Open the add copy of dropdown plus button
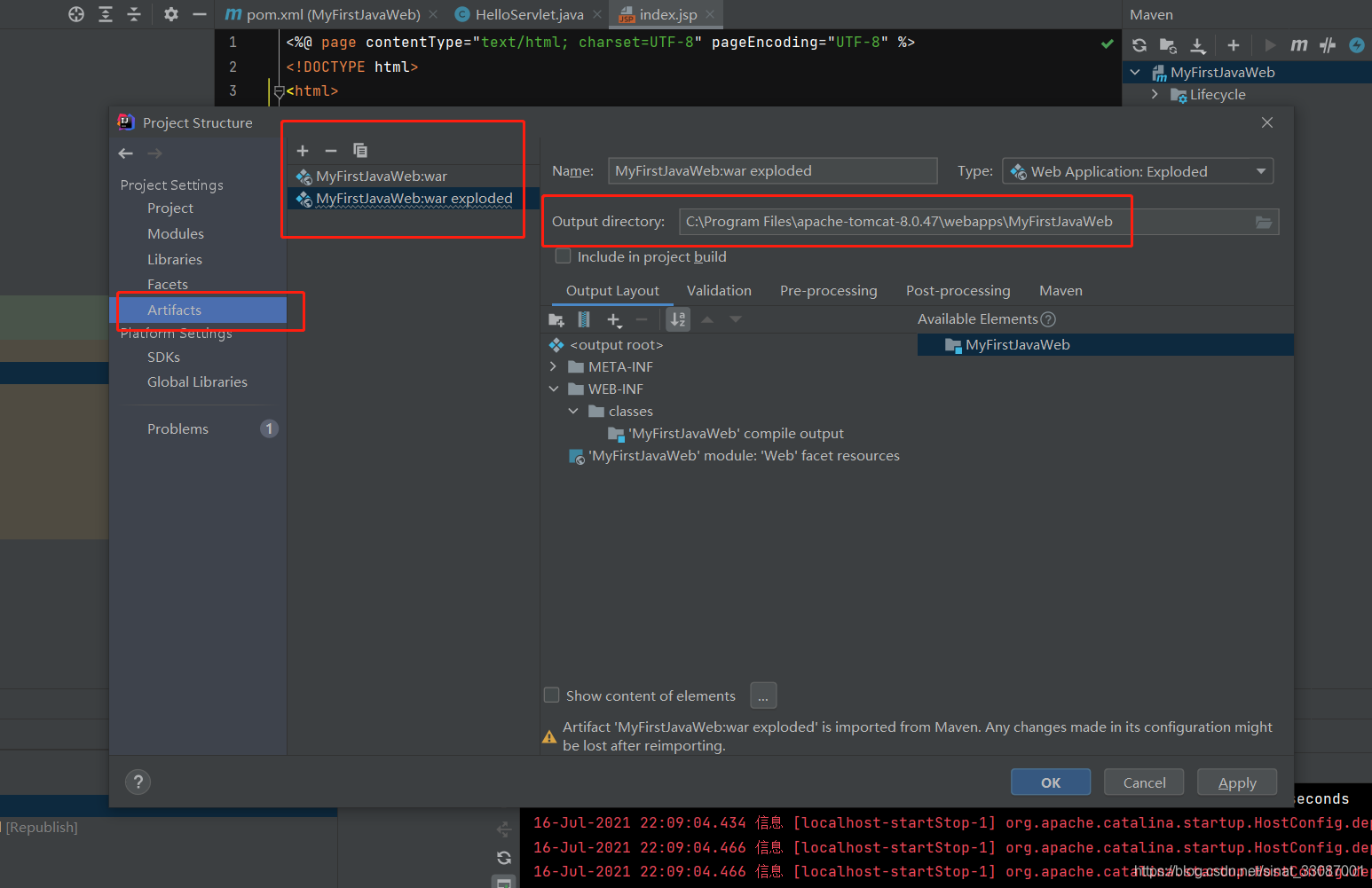Image resolution: width=1372 pixels, height=888 pixels. [613, 319]
